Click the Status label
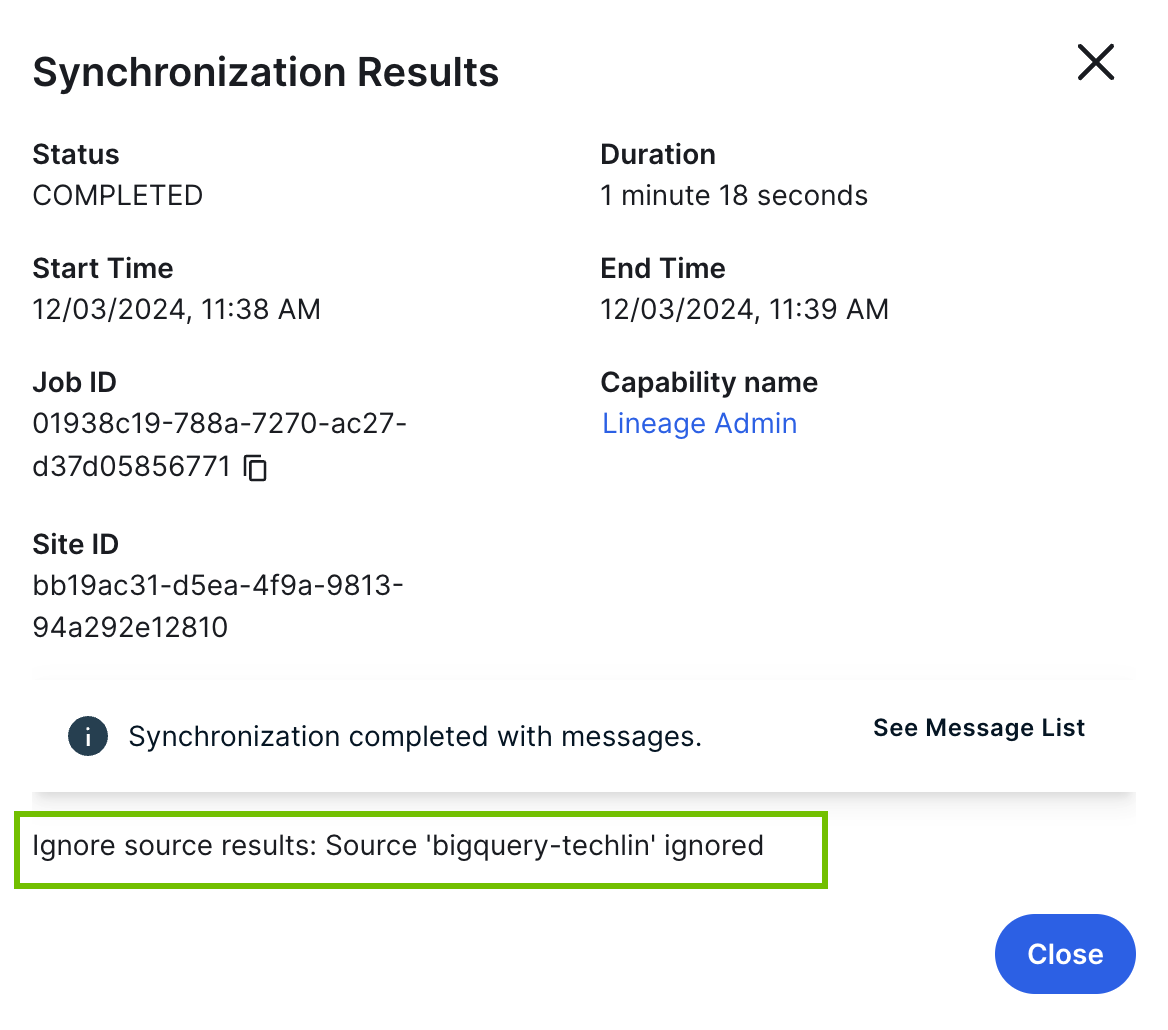The height and width of the screenshot is (1030, 1168). [x=75, y=154]
